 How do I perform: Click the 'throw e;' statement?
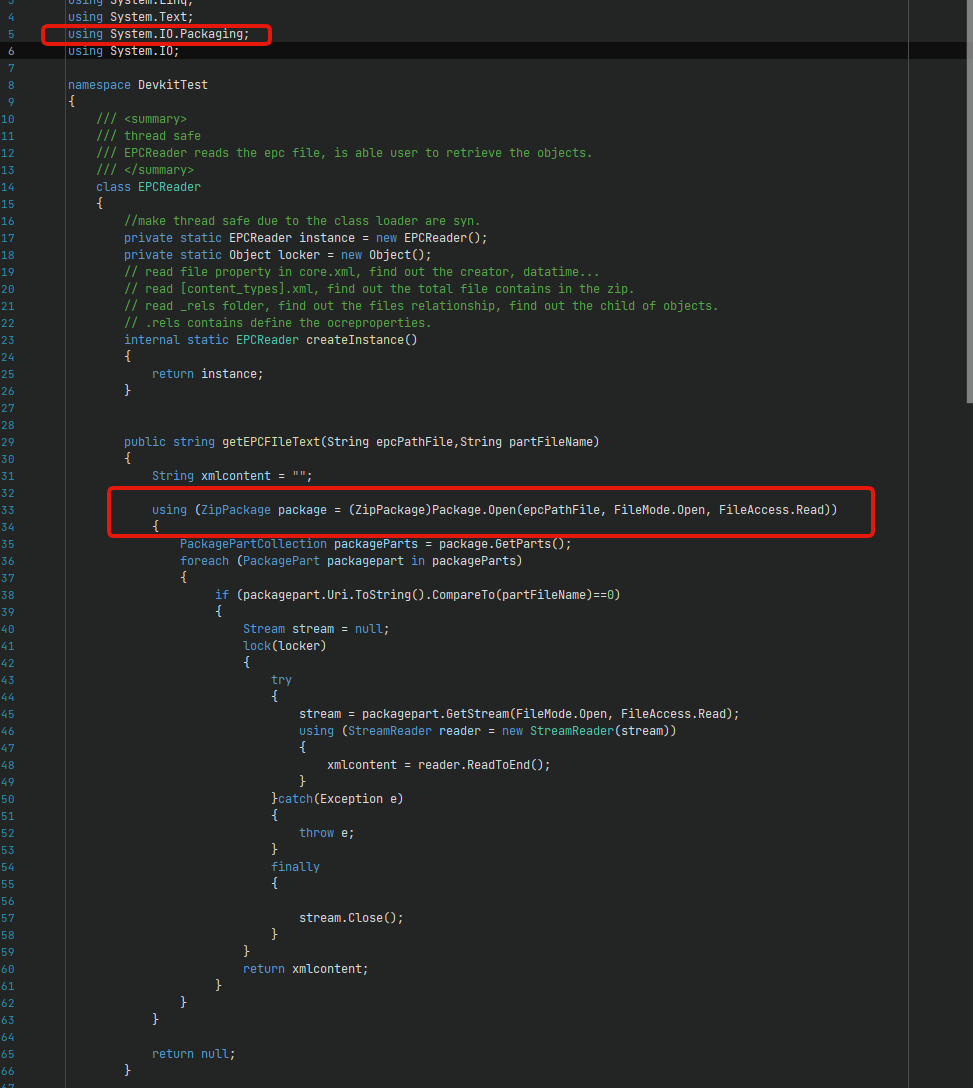(x=326, y=833)
